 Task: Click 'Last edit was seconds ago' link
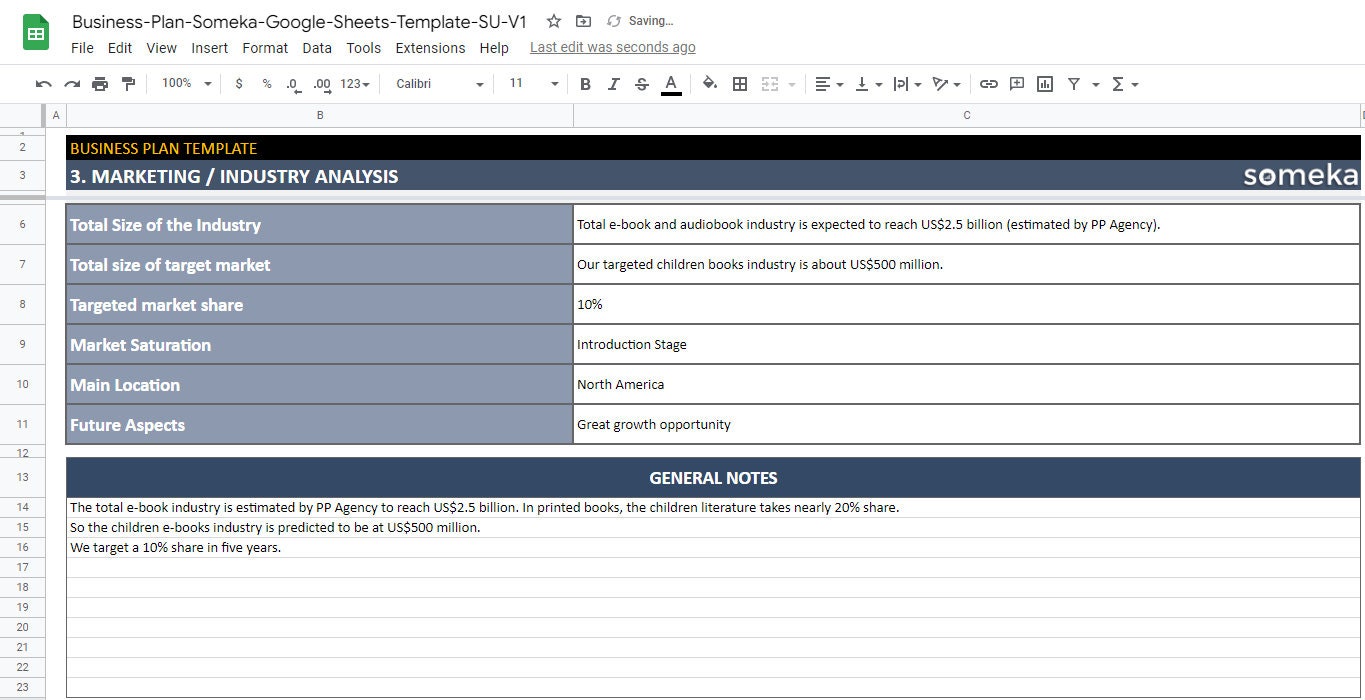click(x=613, y=47)
